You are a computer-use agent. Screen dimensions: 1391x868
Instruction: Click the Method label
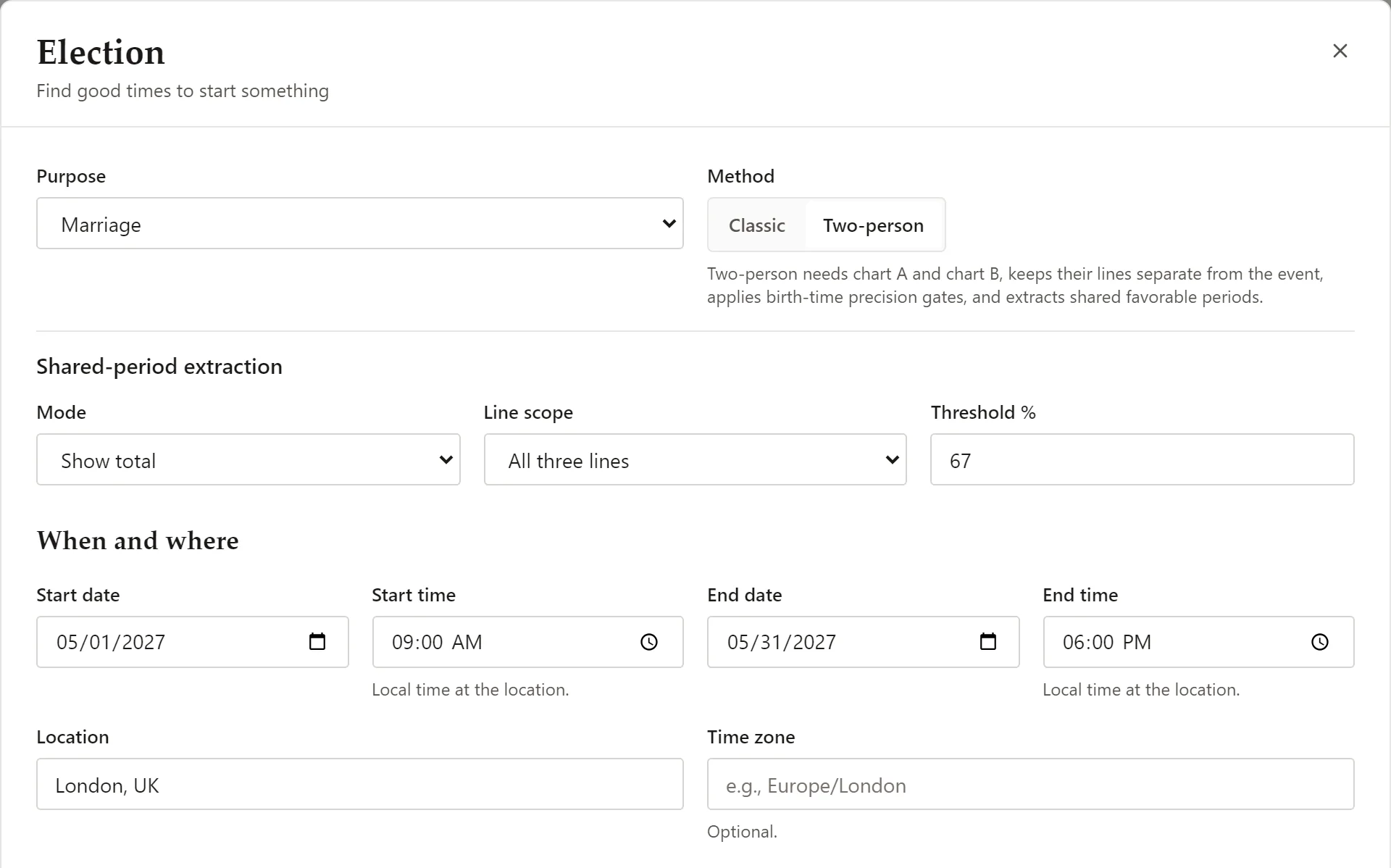click(740, 176)
